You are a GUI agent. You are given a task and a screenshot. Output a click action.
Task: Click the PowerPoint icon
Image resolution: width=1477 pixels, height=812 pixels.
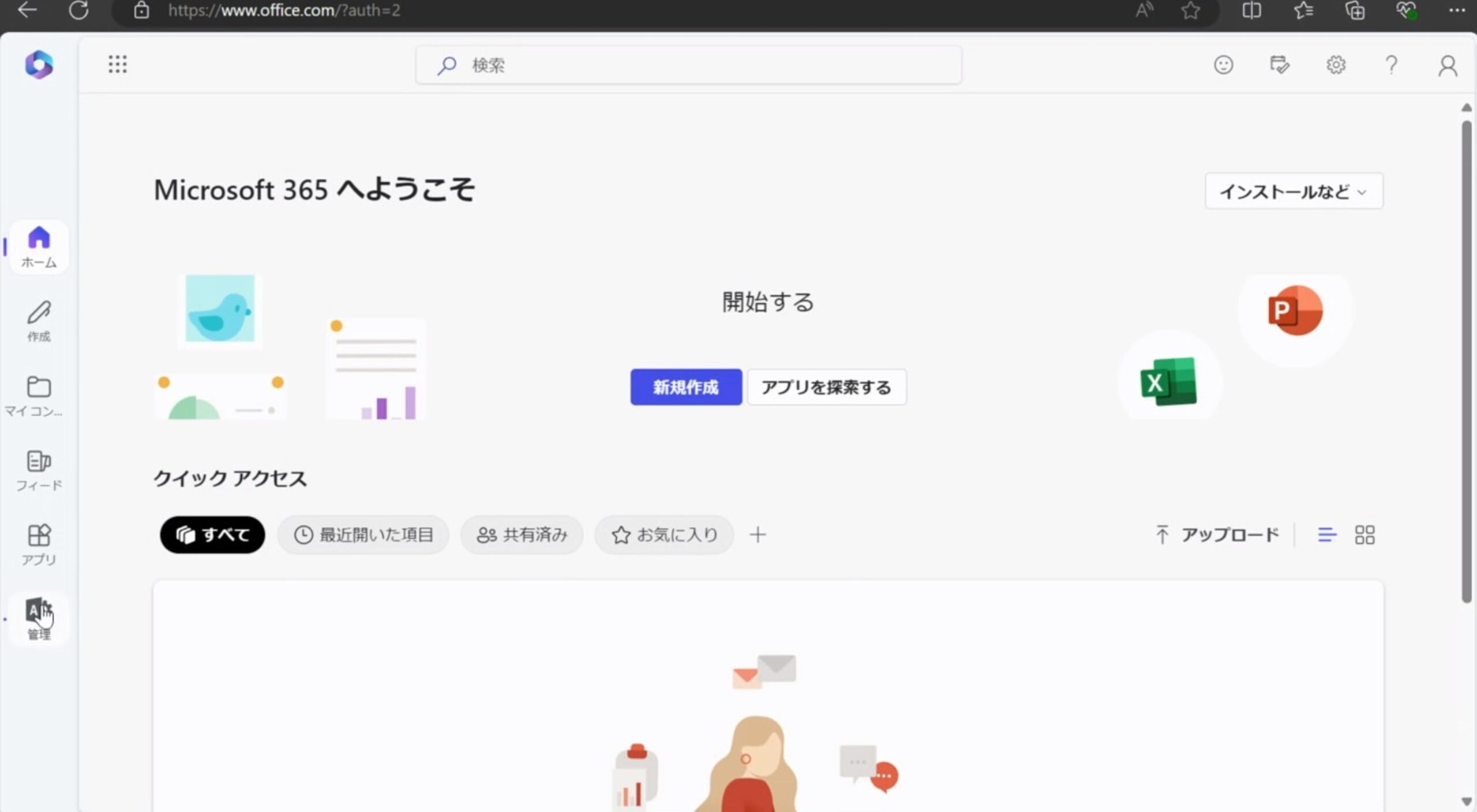1295,310
